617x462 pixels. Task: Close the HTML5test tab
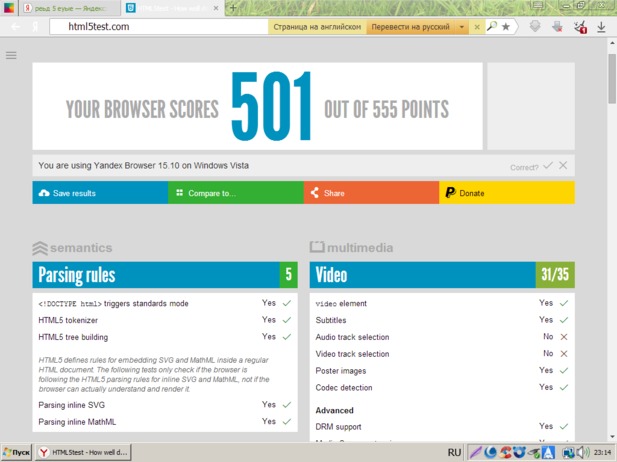pyautogui.click(x=216, y=8)
